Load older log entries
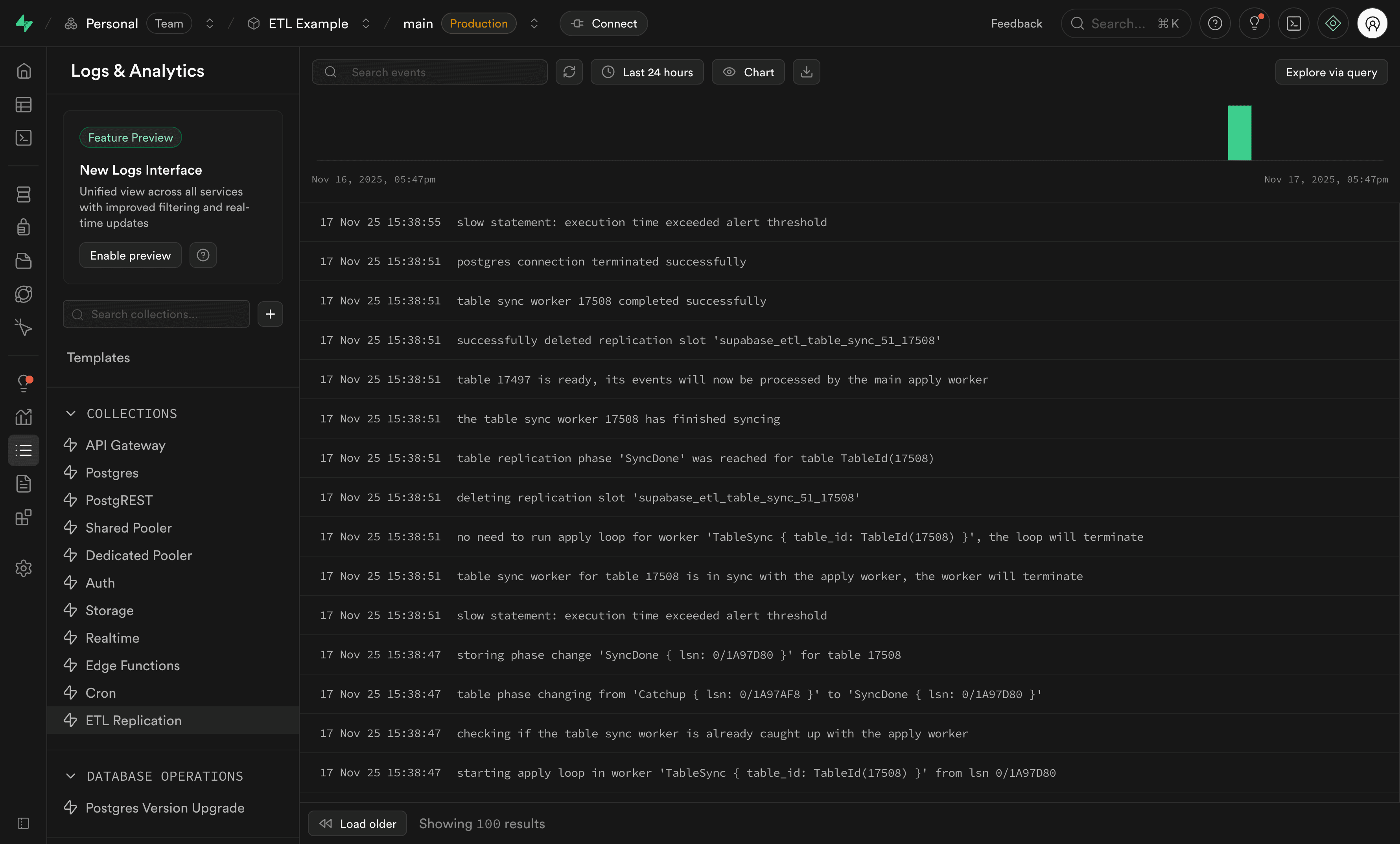The image size is (1400, 844). tap(357, 823)
